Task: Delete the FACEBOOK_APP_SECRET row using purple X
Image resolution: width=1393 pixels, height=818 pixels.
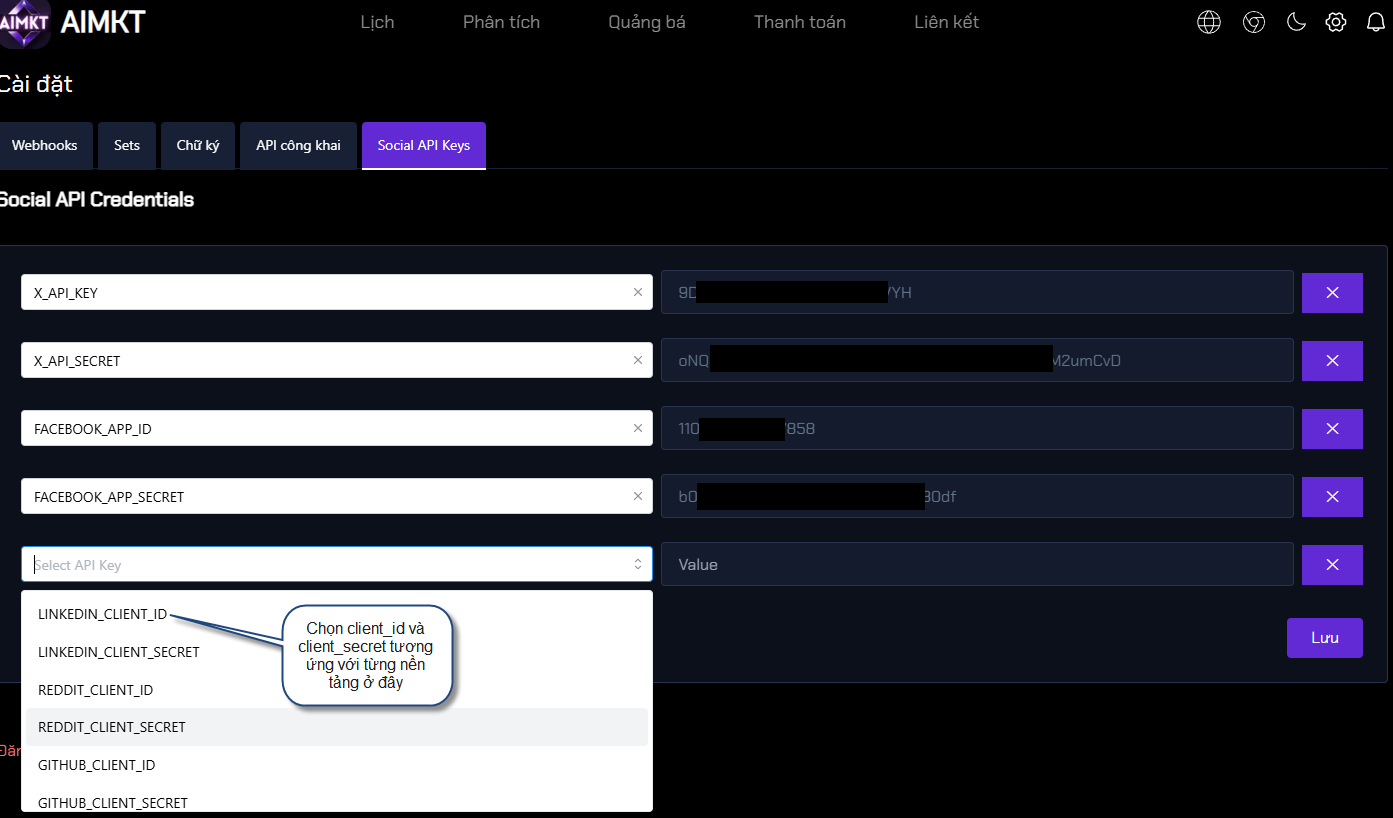Action: [1331, 497]
